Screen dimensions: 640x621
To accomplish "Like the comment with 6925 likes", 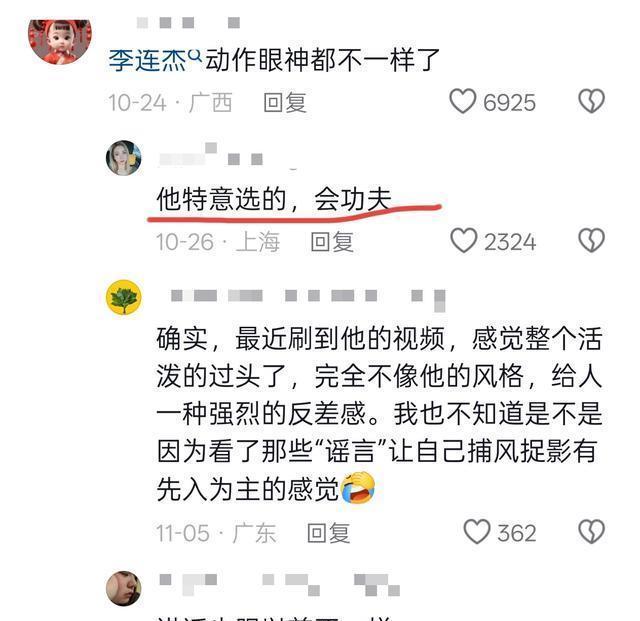I will tap(462, 101).
